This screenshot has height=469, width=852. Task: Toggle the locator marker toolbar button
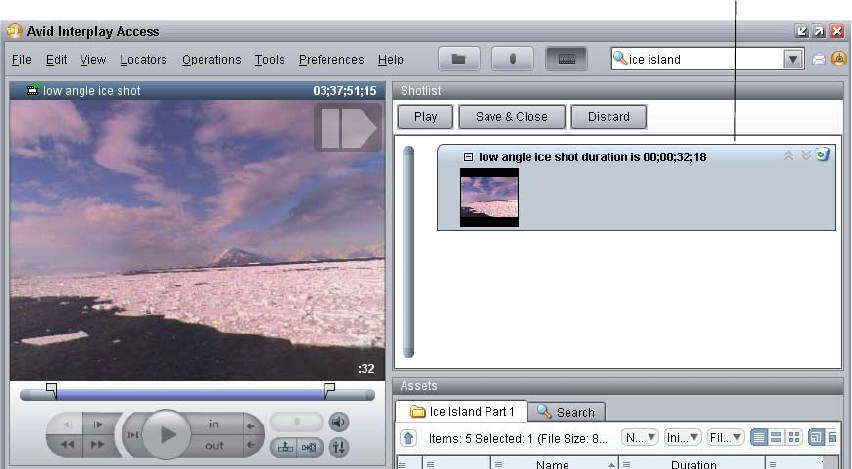[512, 59]
